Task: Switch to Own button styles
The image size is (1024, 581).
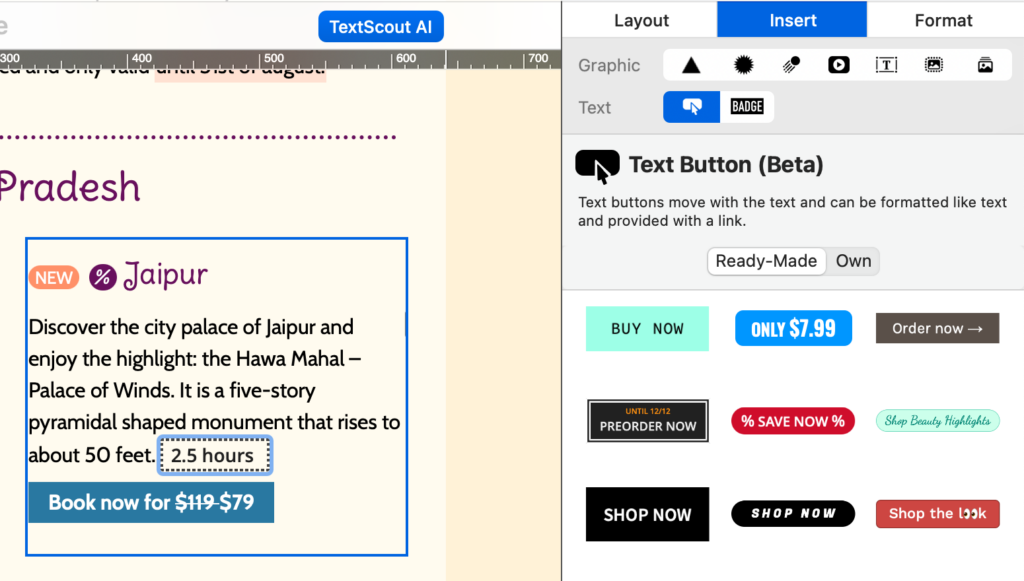Action: tap(854, 261)
